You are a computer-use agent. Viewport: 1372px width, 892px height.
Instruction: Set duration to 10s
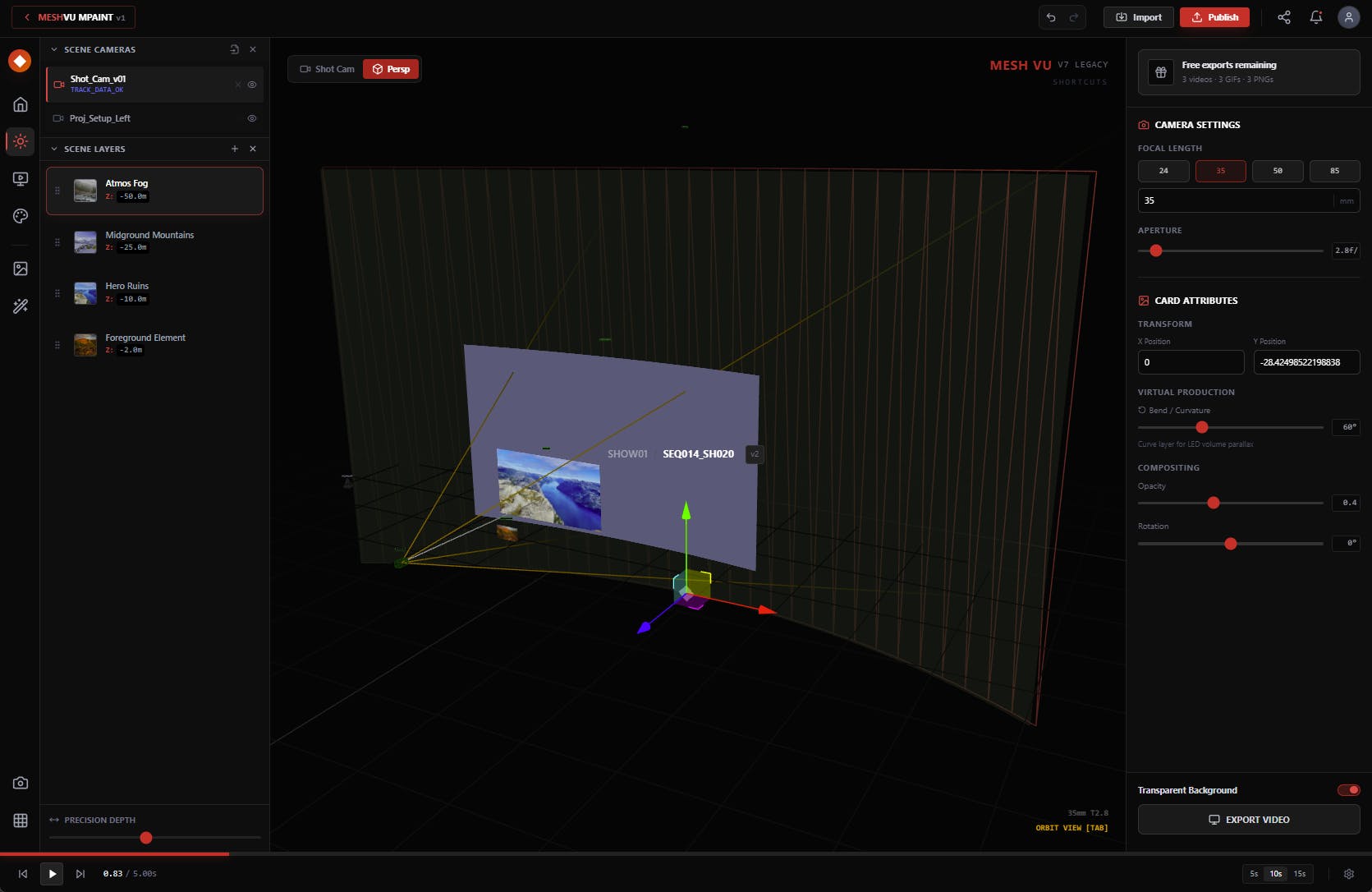tap(1276, 874)
